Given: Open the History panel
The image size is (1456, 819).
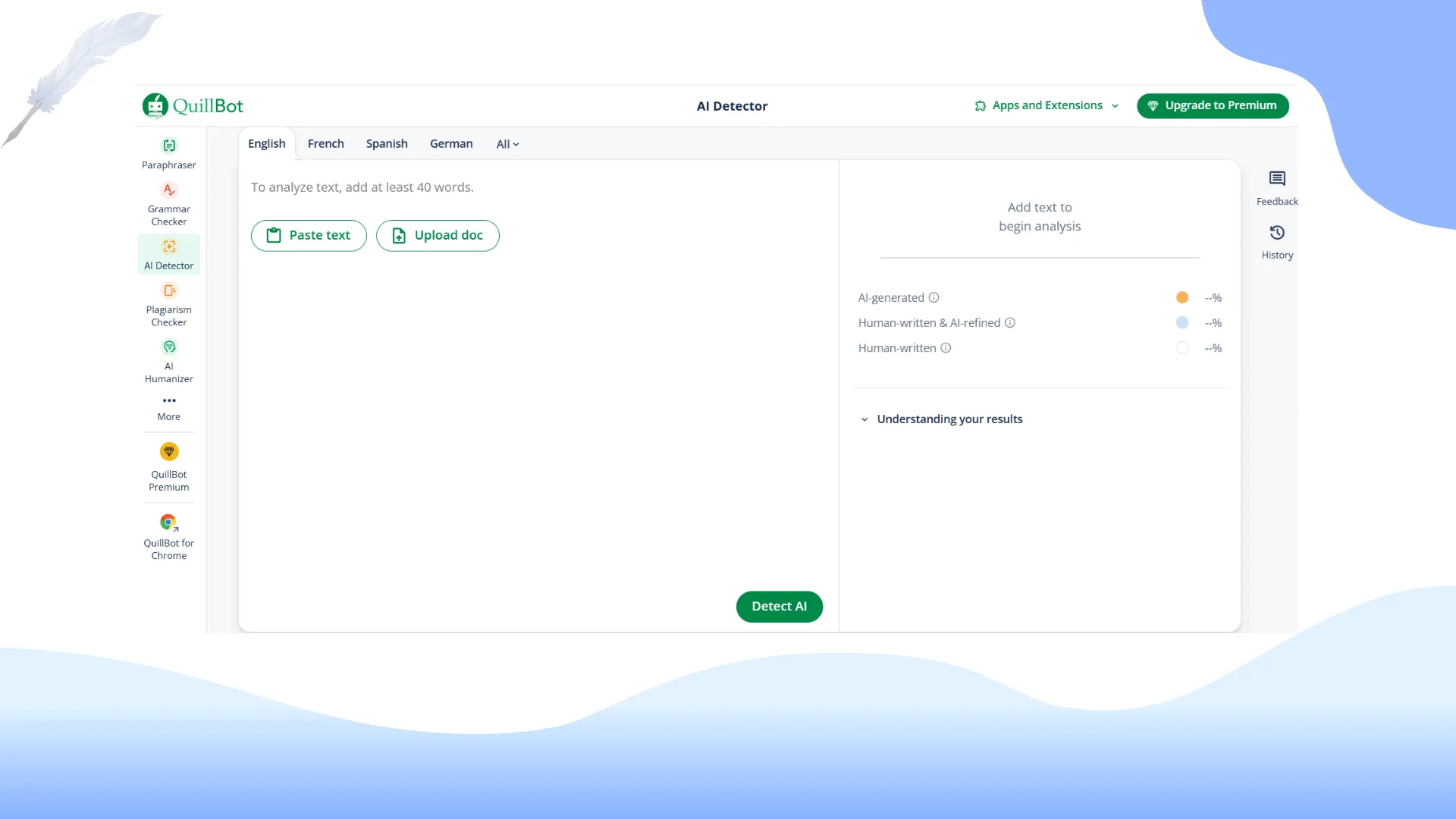Looking at the screenshot, I should 1276,242.
